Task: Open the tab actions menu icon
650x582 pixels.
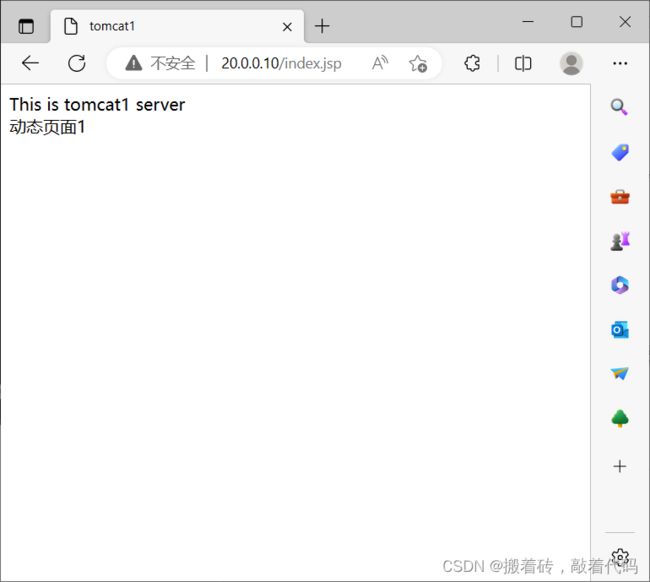Action: tap(26, 27)
